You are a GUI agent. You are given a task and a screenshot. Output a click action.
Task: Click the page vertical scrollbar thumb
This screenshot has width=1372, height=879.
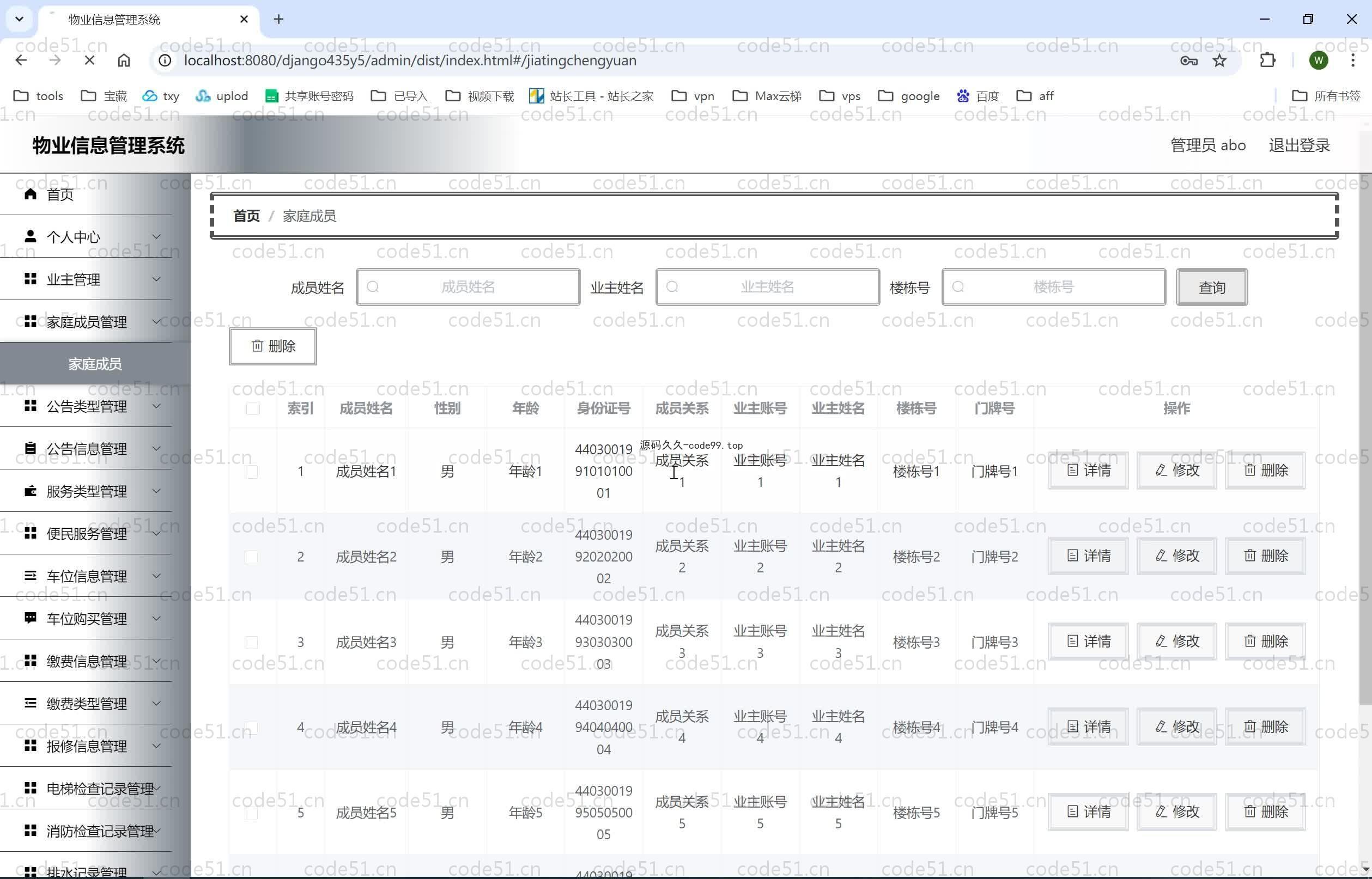pyautogui.click(x=1365, y=439)
